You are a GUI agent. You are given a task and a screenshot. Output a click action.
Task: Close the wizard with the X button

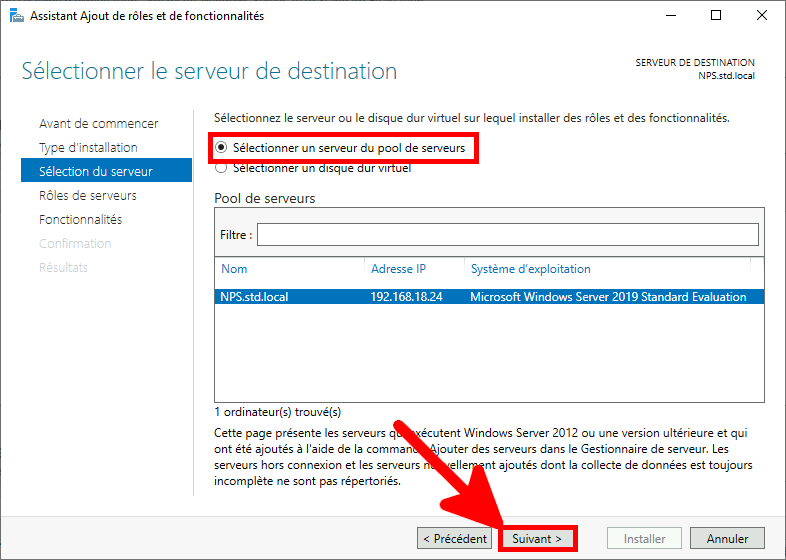[761, 16]
